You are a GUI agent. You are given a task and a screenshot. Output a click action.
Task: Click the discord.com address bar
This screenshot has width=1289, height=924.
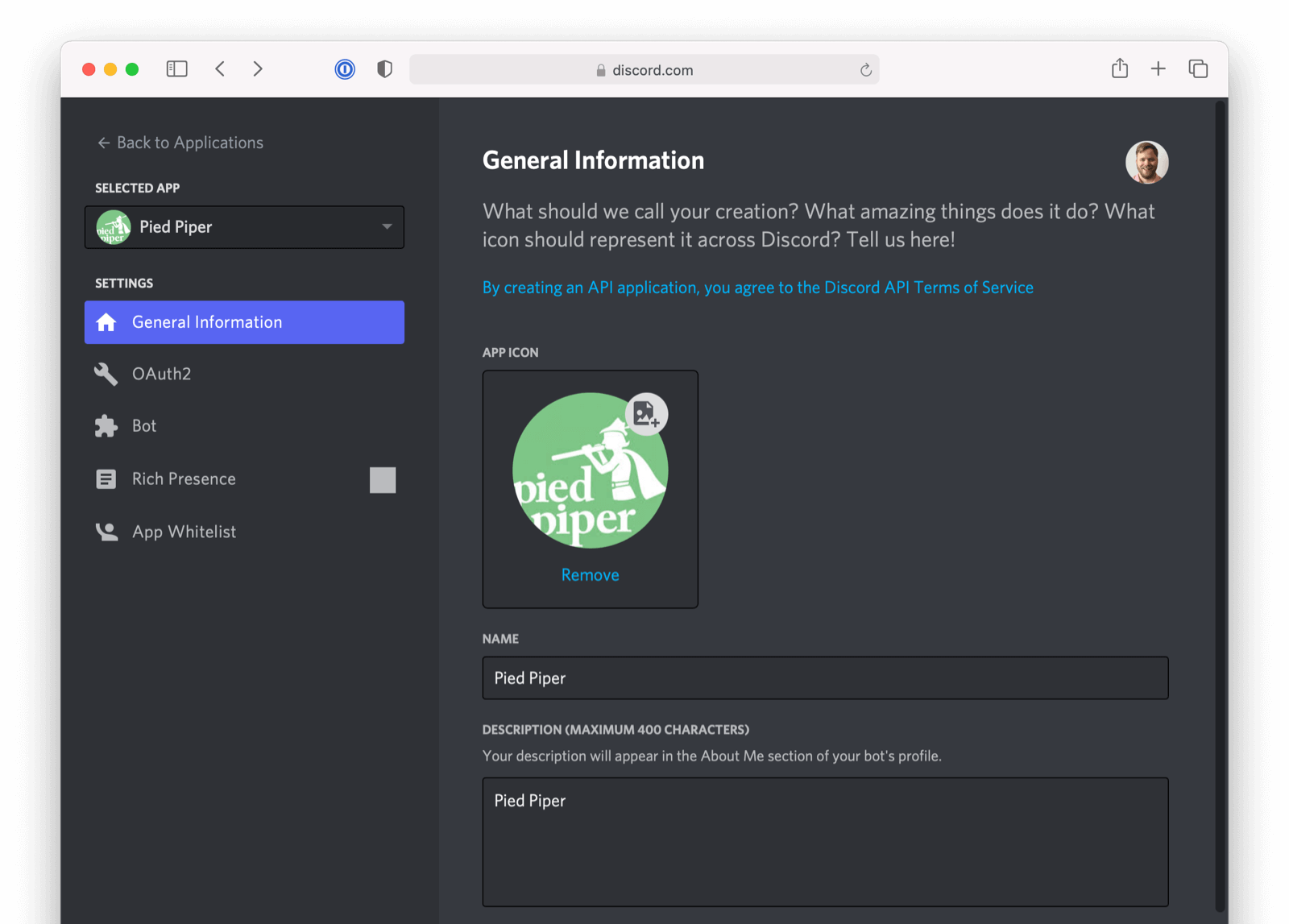pyautogui.click(x=644, y=70)
